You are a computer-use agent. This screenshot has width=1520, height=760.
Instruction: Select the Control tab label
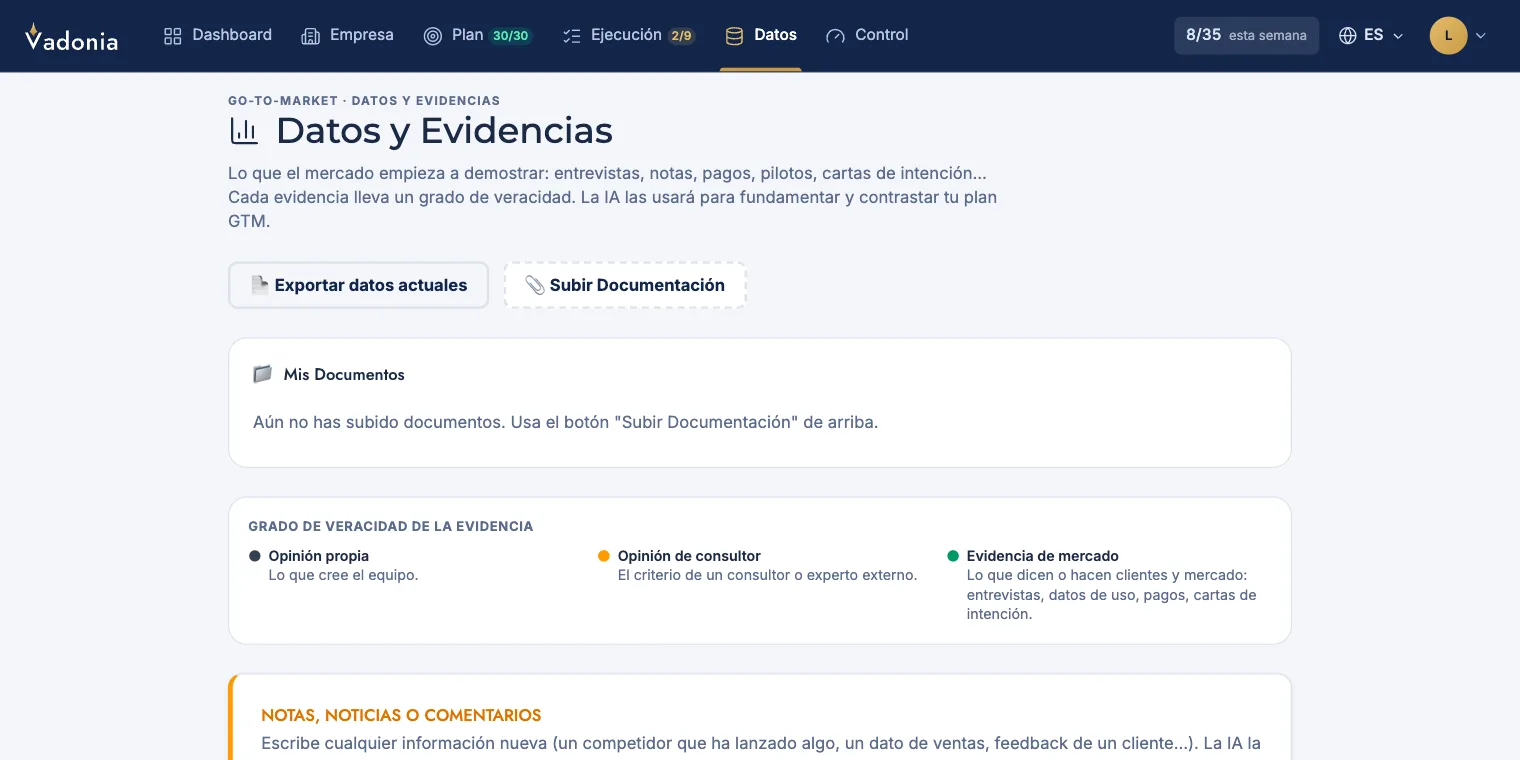coord(882,35)
